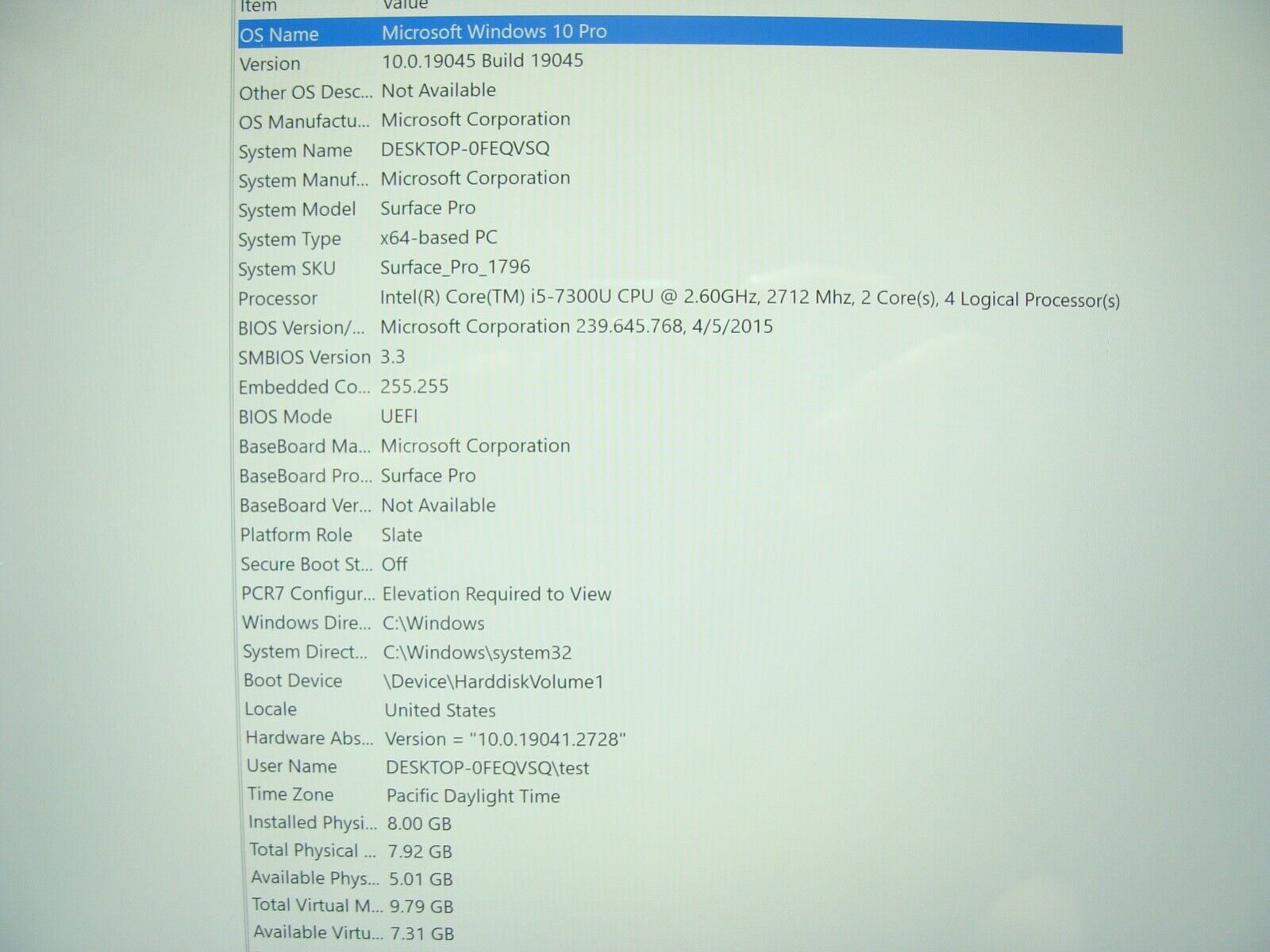1270x952 pixels.
Task: Select the Time Zone Pacific Daylight Time row
Action: pyautogui.click(x=680, y=795)
